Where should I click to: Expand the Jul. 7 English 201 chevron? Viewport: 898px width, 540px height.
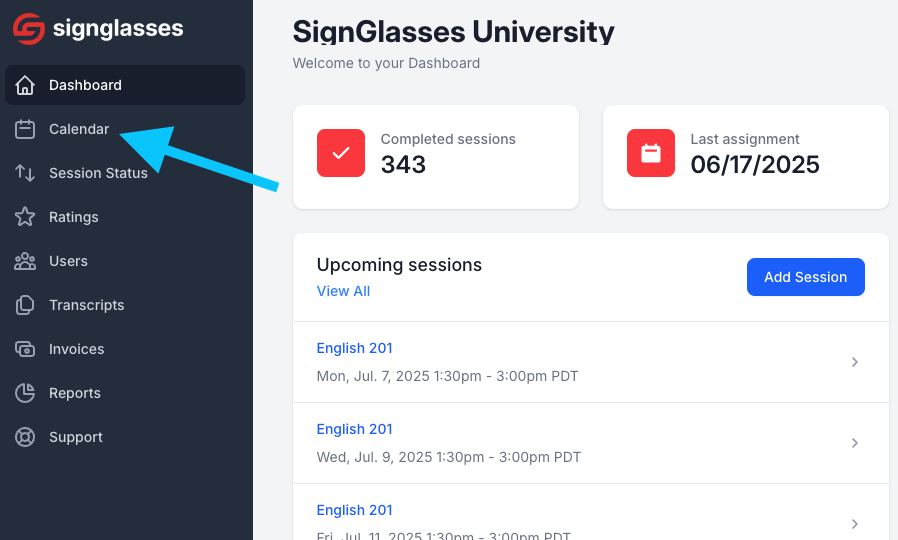pyautogui.click(x=854, y=362)
